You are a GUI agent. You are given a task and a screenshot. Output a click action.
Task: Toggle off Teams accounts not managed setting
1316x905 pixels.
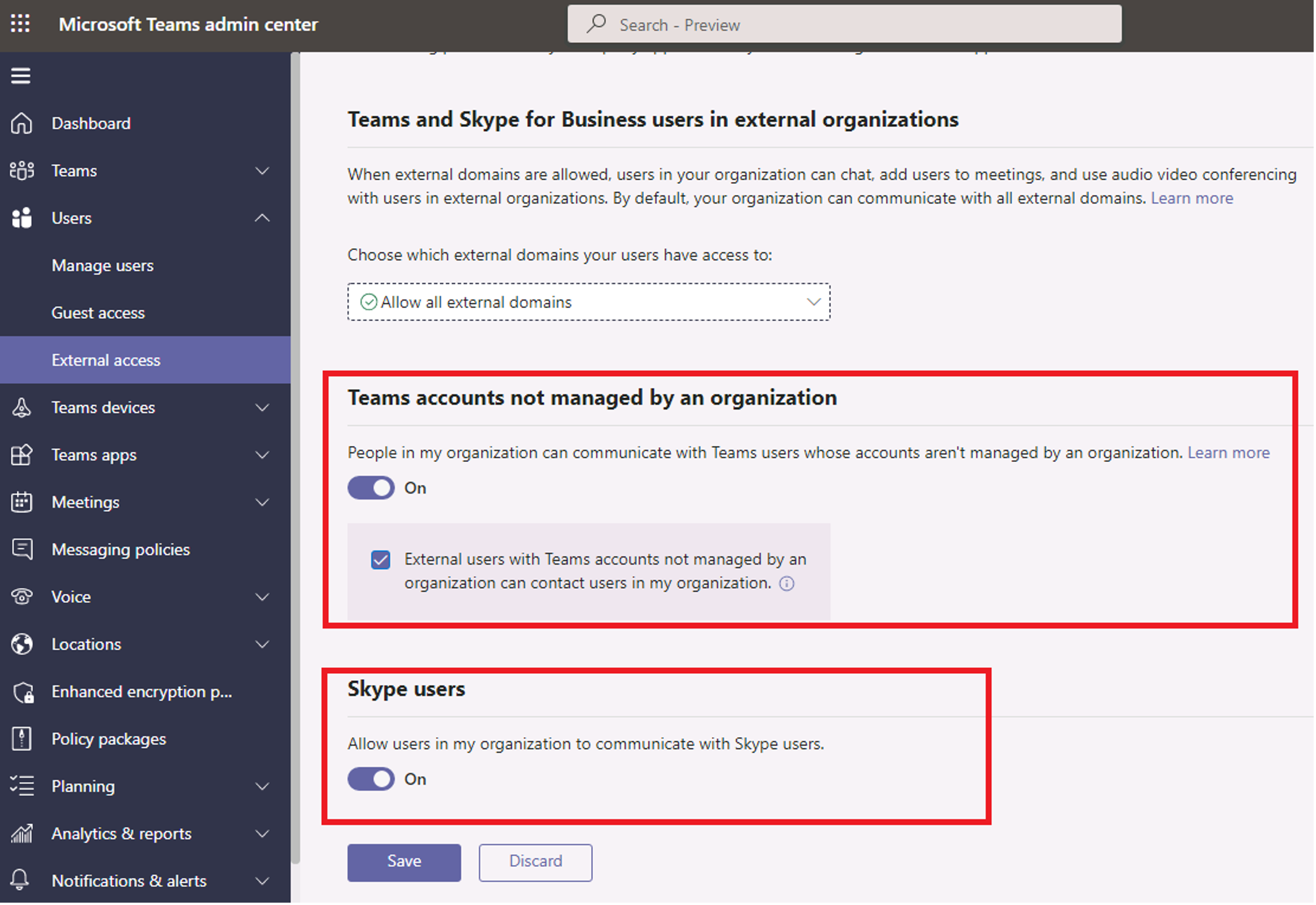click(x=369, y=487)
